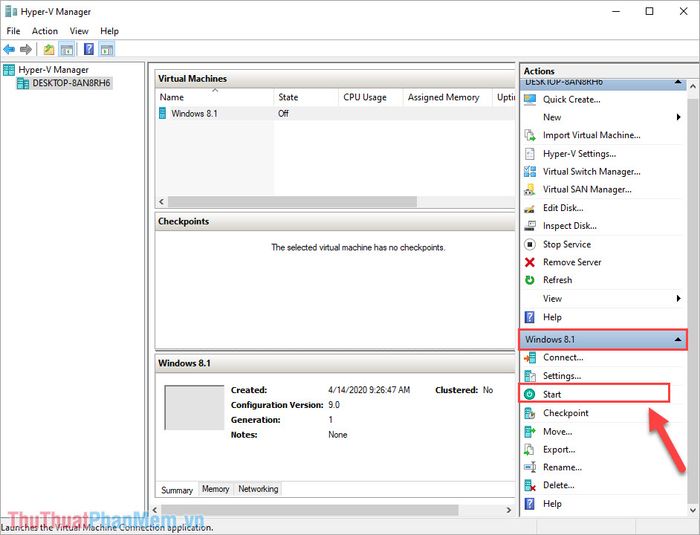Click the Checkpoint action label

[x=566, y=413]
